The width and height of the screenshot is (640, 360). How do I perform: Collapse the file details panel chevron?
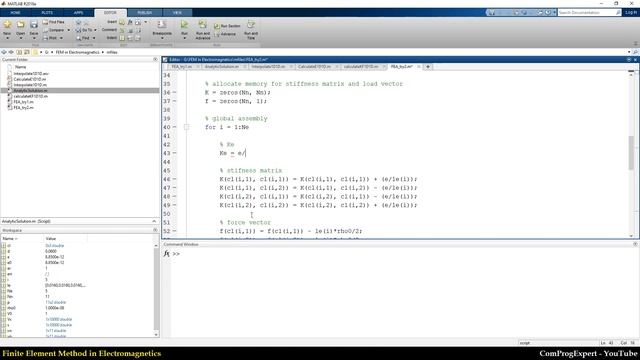click(154, 221)
